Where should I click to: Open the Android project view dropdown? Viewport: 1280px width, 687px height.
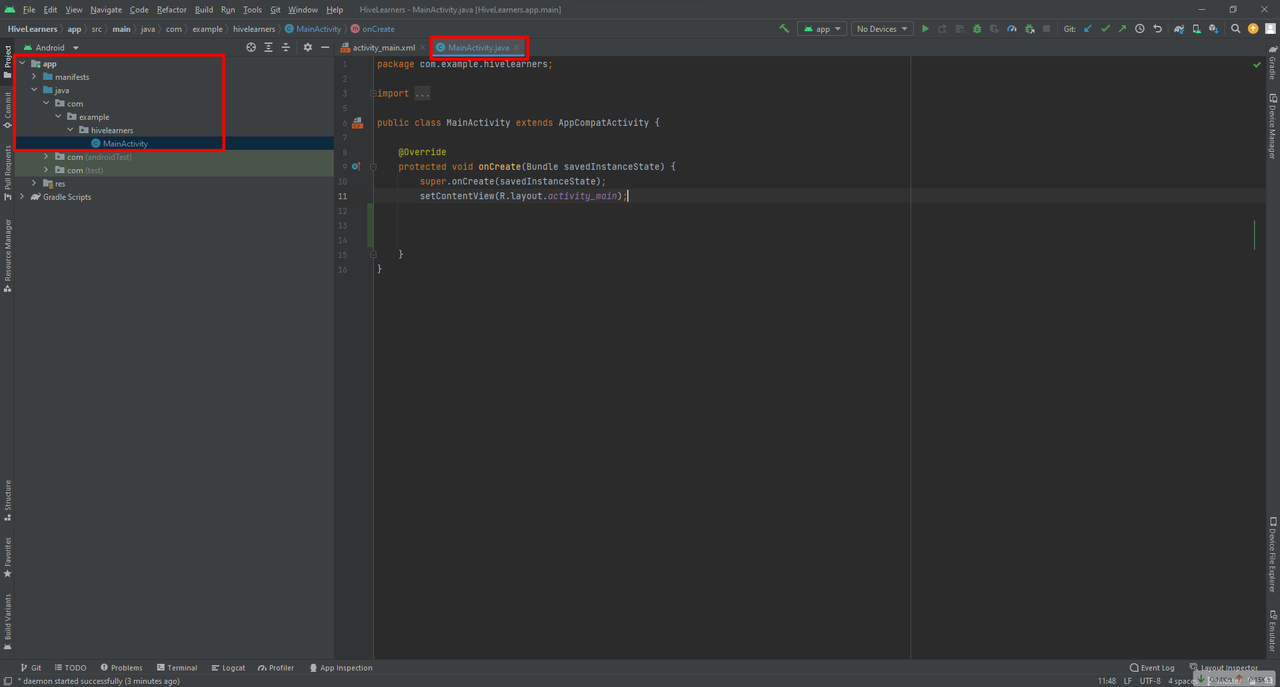pyautogui.click(x=50, y=47)
